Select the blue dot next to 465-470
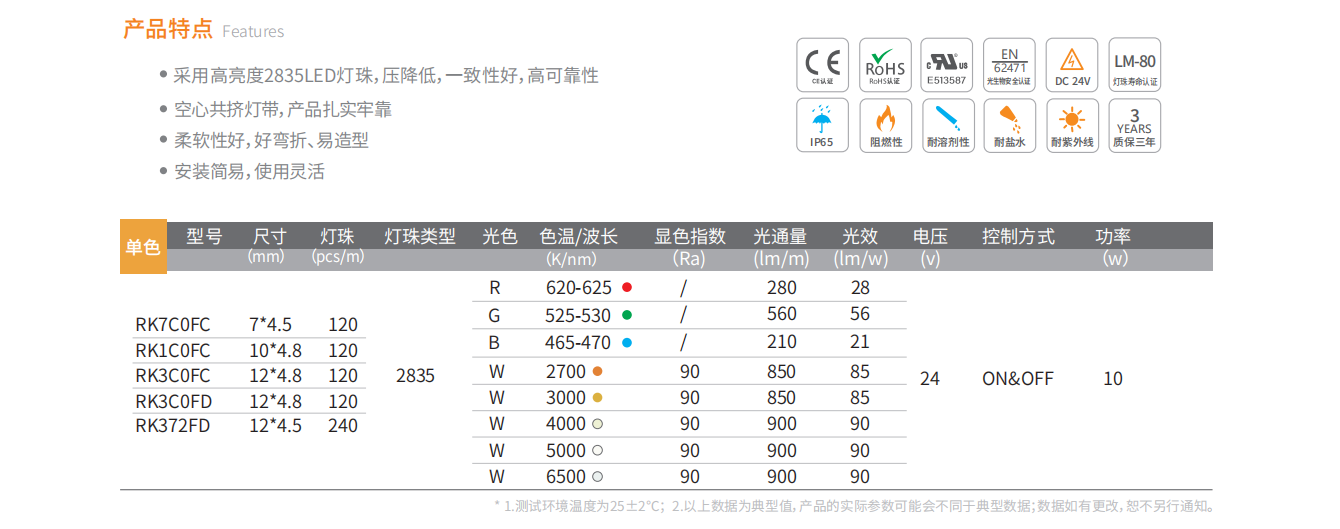Image resolution: width=1340 pixels, height=529 pixels. (627, 342)
